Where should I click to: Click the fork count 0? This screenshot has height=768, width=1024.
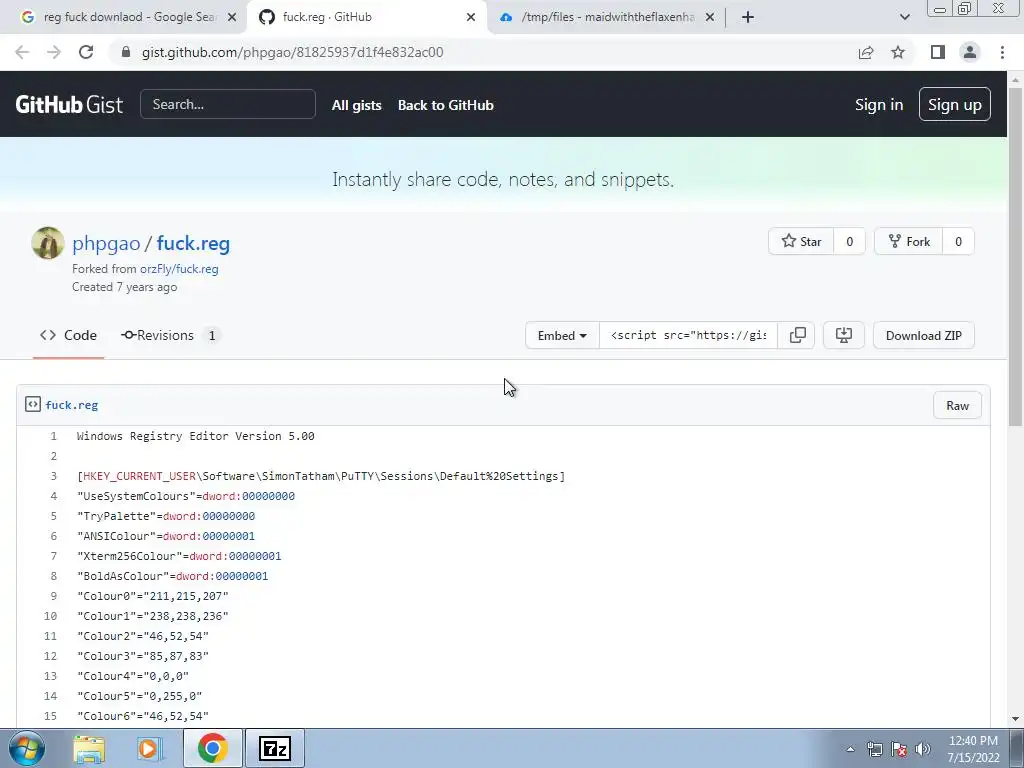(958, 242)
